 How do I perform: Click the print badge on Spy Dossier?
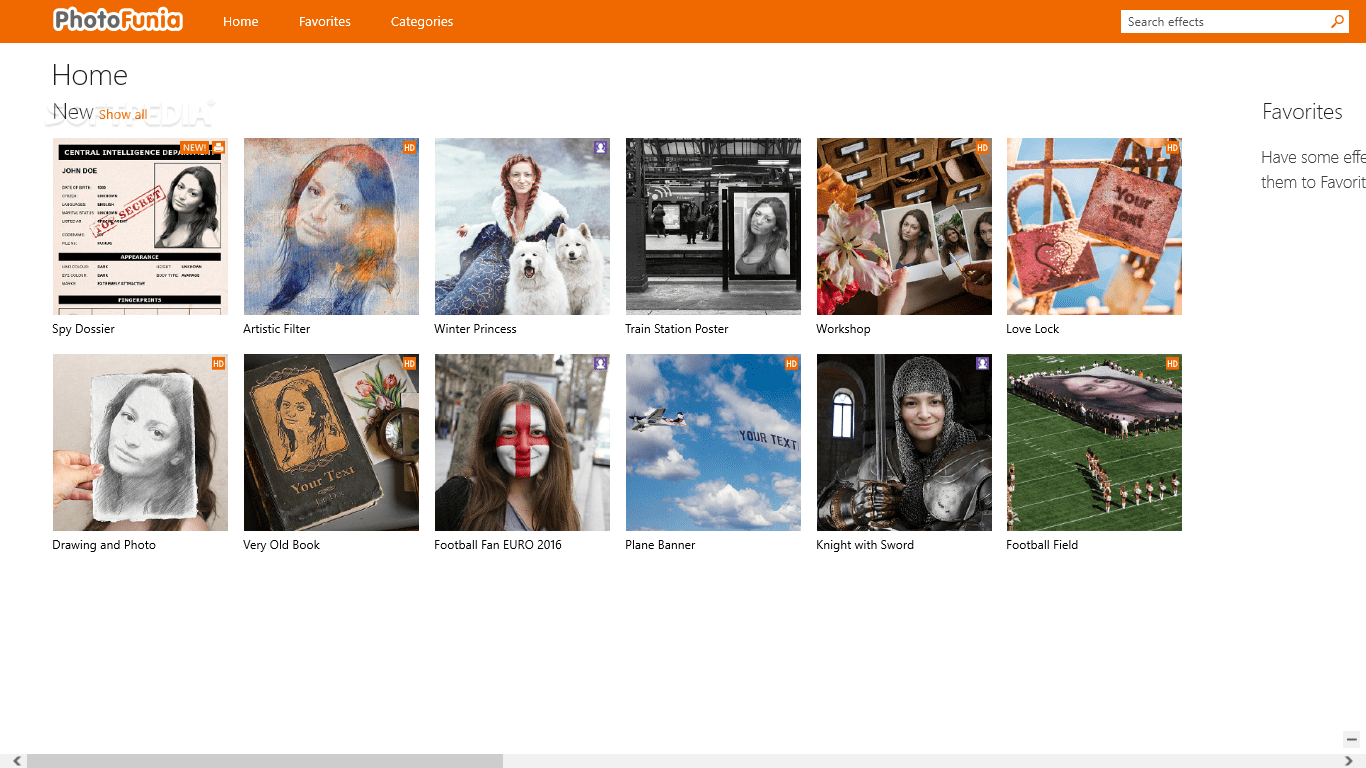coord(219,148)
